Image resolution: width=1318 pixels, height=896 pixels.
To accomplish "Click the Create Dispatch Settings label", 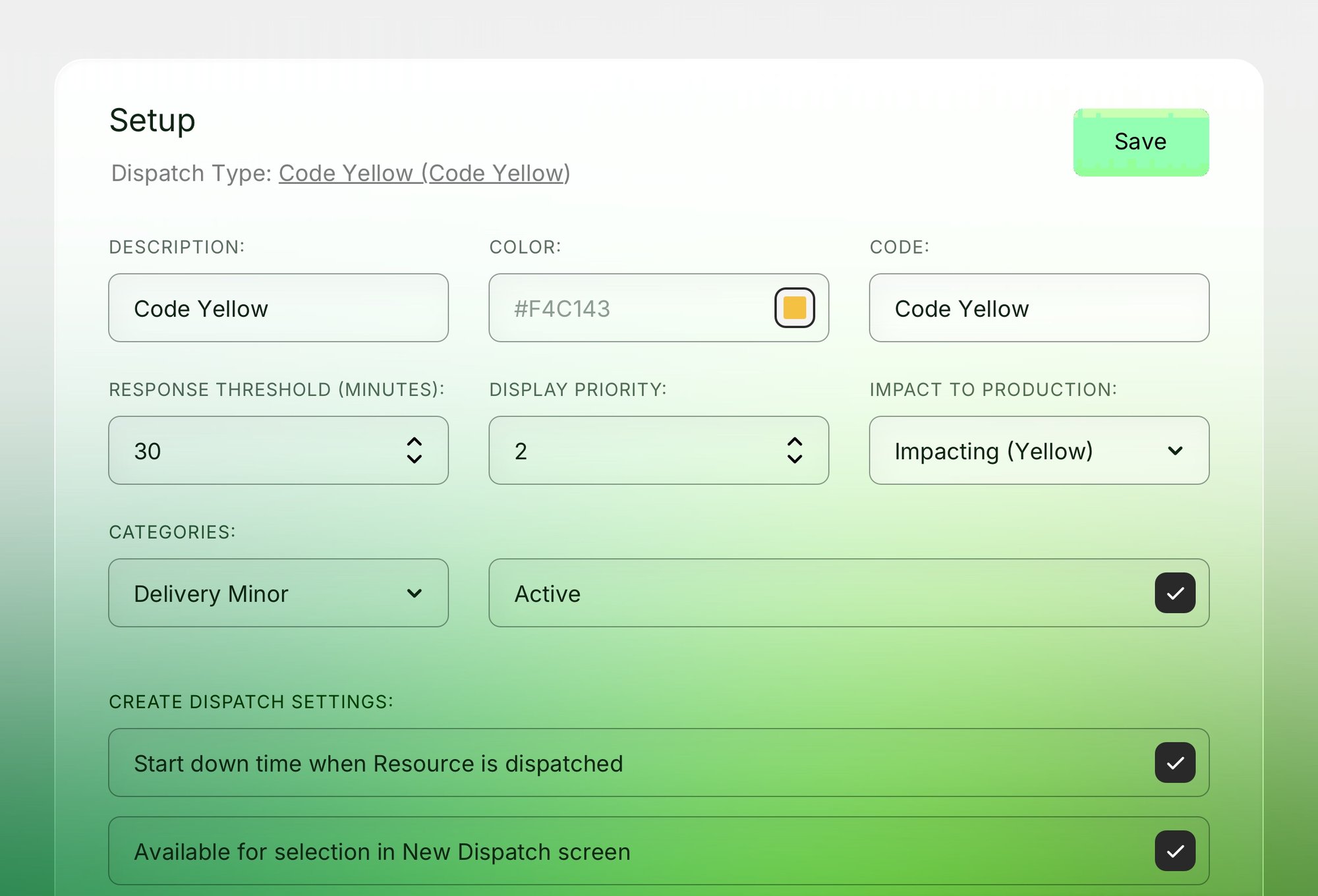I will tap(251, 702).
